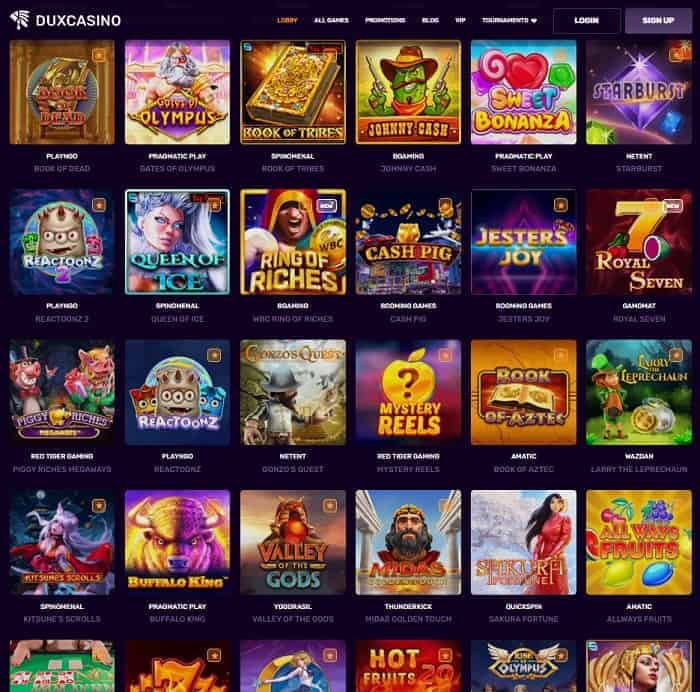Toggle favorite star on Jesters Joy tile
This screenshot has width=700, height=692.
[x=561, y=204]
